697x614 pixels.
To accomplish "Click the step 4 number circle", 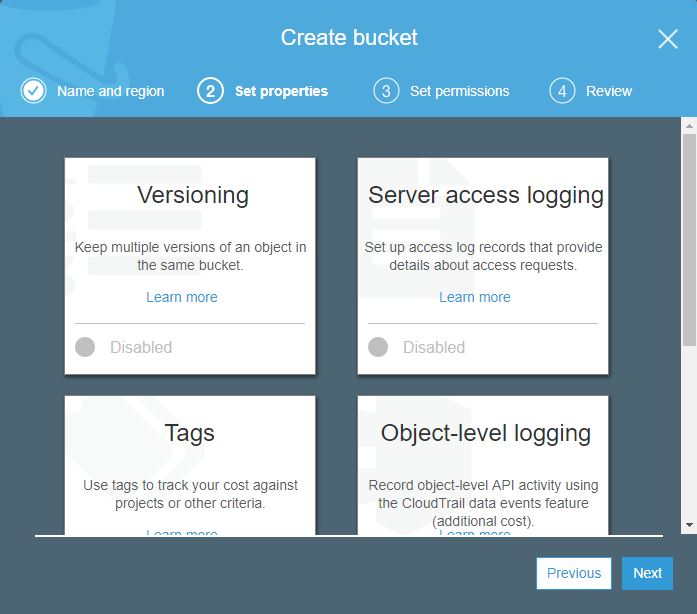I will (562, 91).
